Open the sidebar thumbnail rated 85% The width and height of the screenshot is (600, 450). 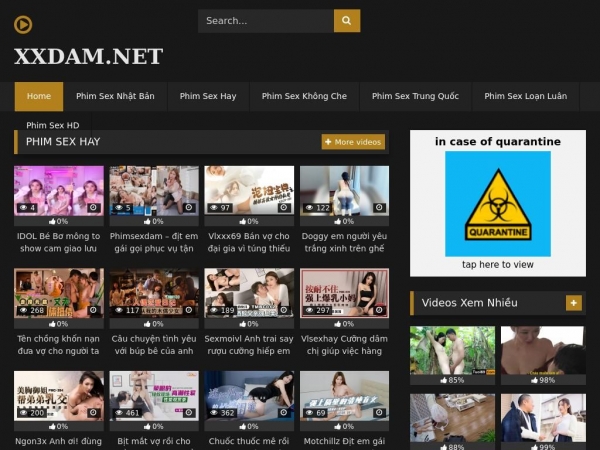coord(452,350)
